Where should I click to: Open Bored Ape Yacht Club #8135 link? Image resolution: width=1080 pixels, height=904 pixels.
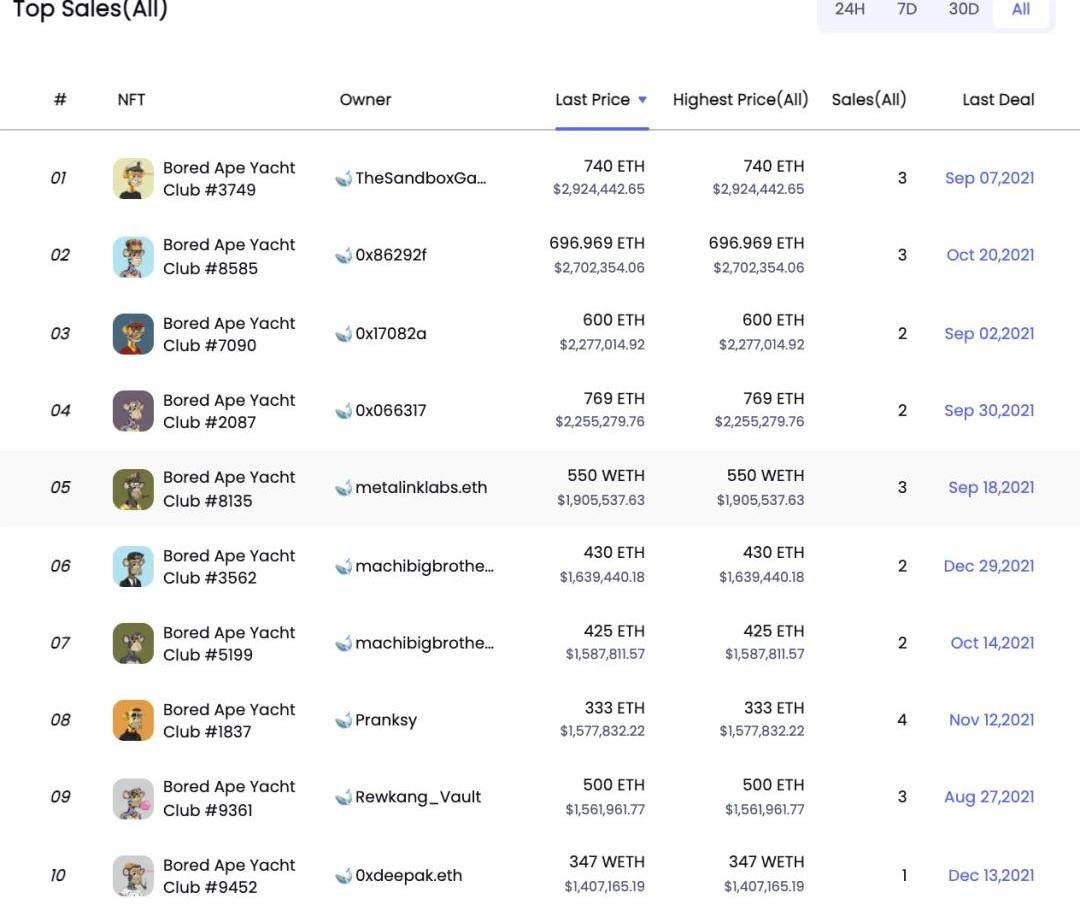(x=229, y=489)
